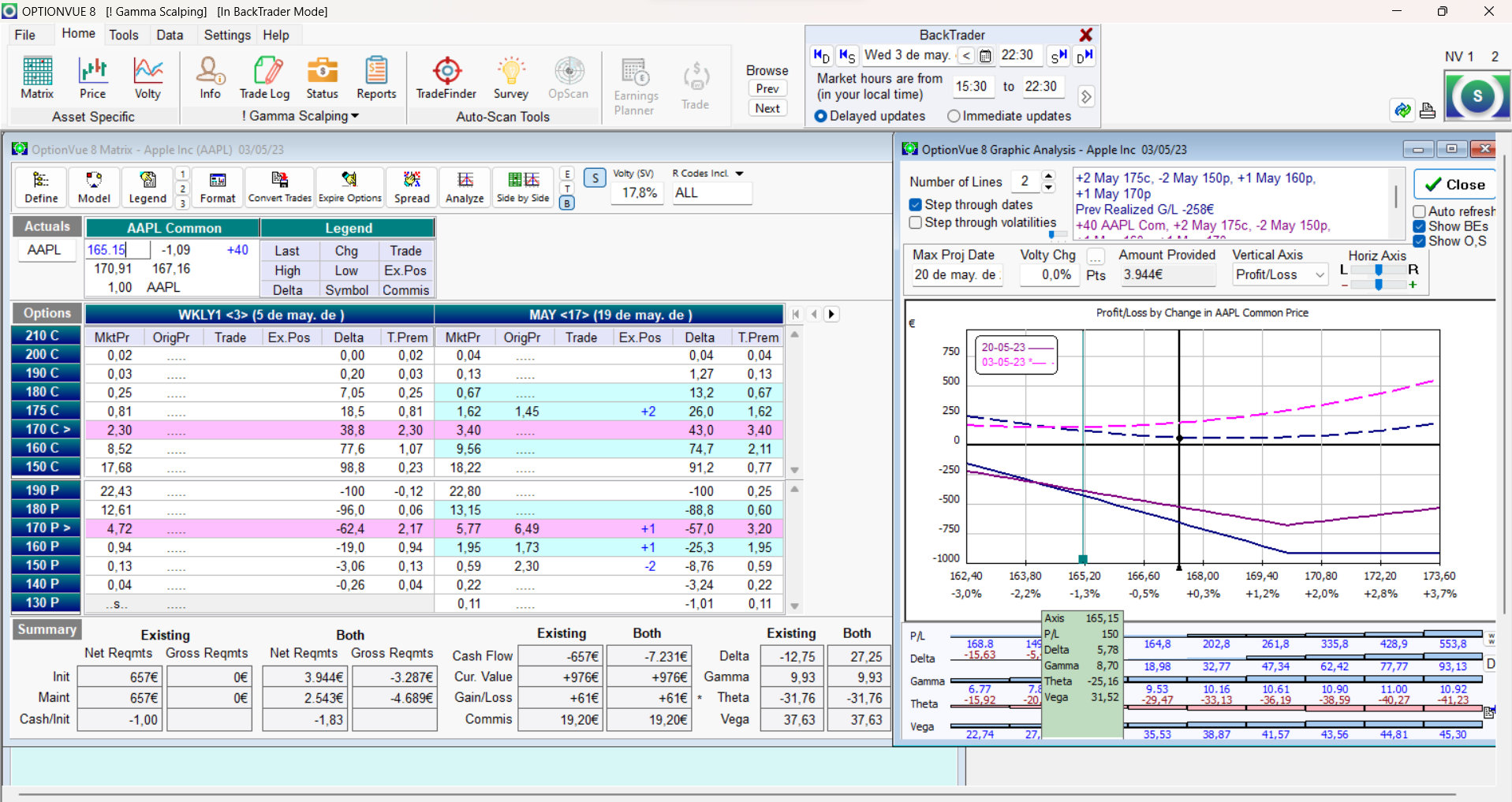Open the Gamma Scalping dropdown
This screenshot has height=802, width=1512.
tap(301, 116)
